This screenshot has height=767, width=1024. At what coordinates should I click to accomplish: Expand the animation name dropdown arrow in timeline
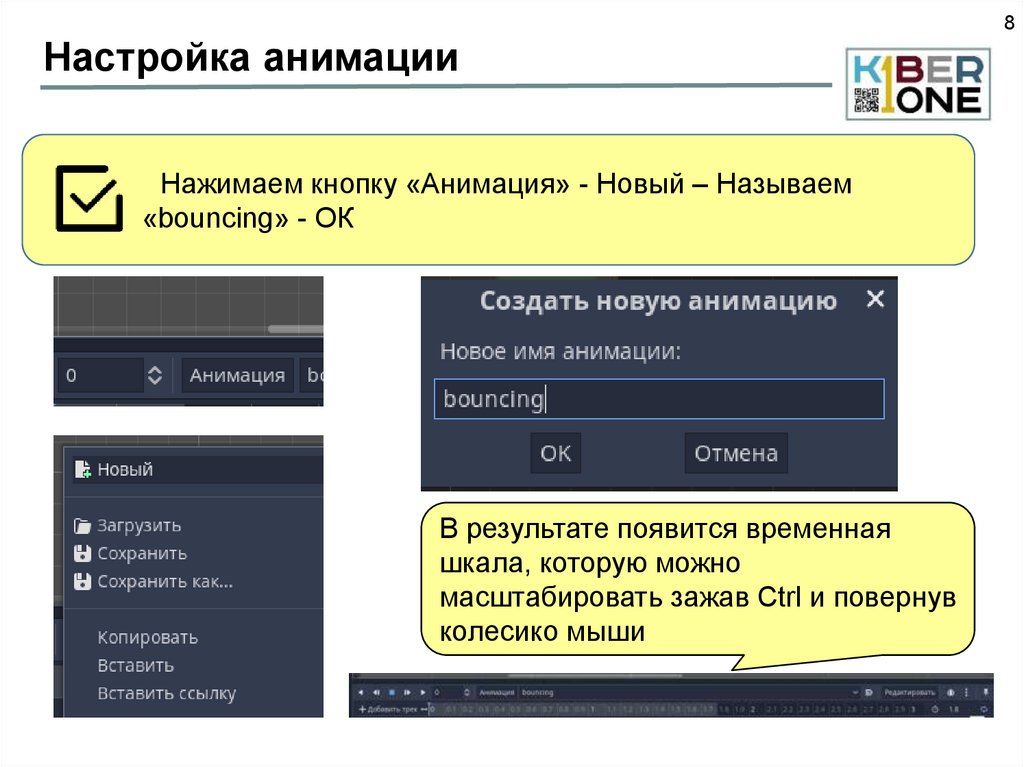click(x=856, y=693)
